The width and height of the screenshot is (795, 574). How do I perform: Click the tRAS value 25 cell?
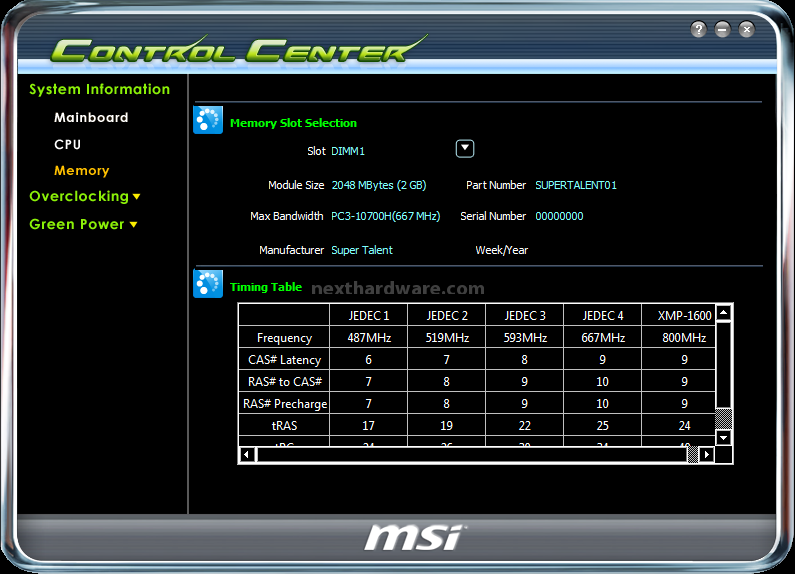point(603,425)
